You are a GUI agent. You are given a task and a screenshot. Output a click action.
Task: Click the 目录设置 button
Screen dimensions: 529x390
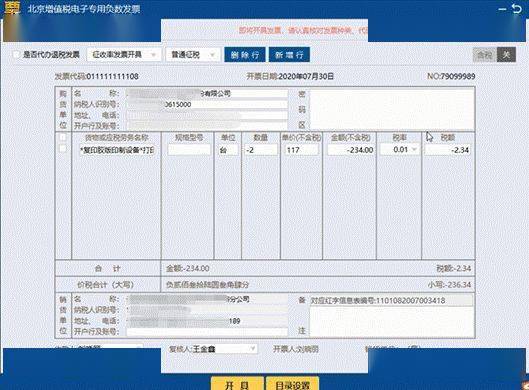[x=293, y=384]
